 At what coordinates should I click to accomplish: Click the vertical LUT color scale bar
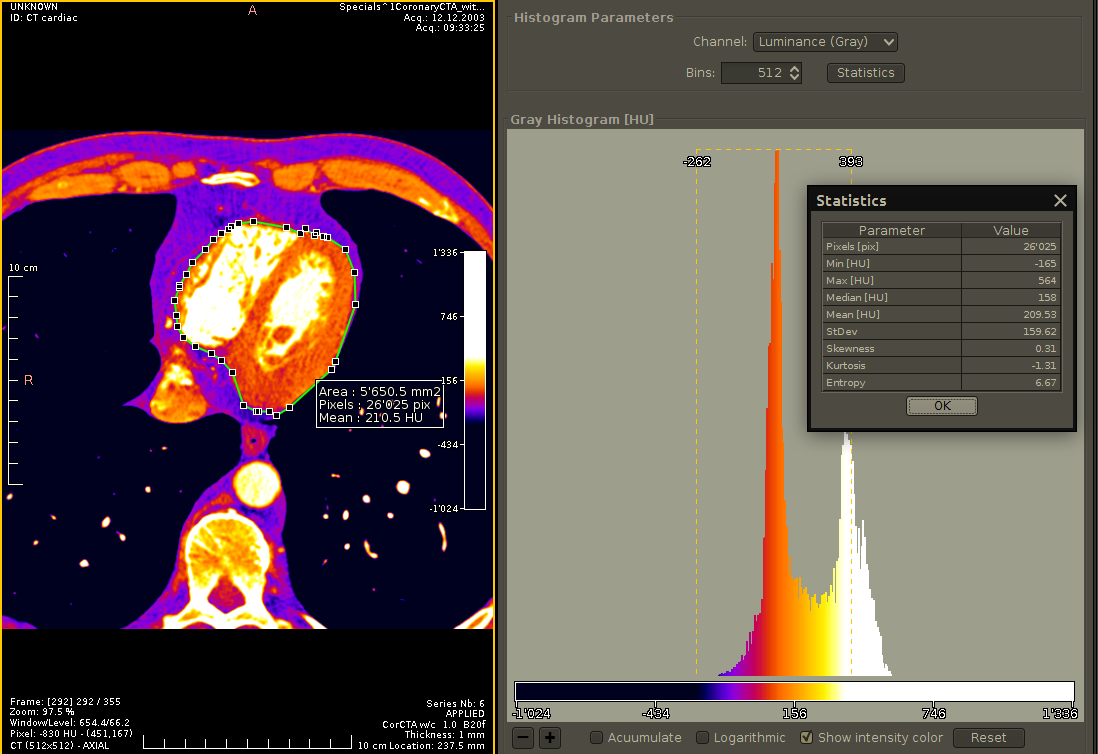pos(475,380)
